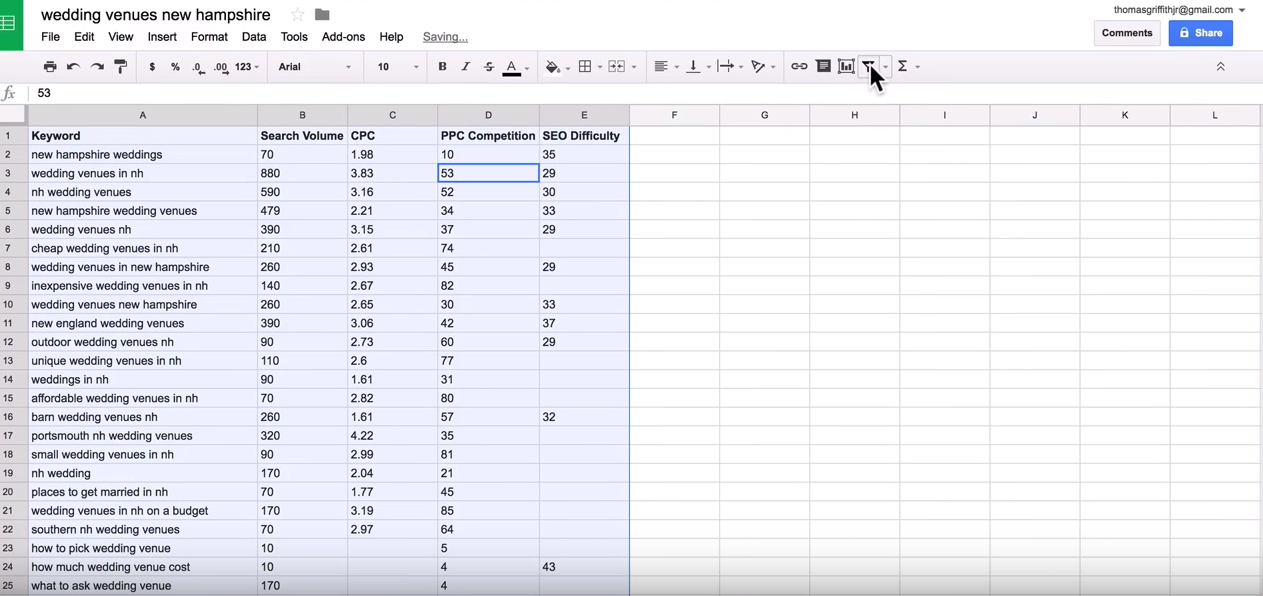Insert a link with the link icon
Image resolution: width=1263 pixels, height=596 pixels.
[799, 67]
